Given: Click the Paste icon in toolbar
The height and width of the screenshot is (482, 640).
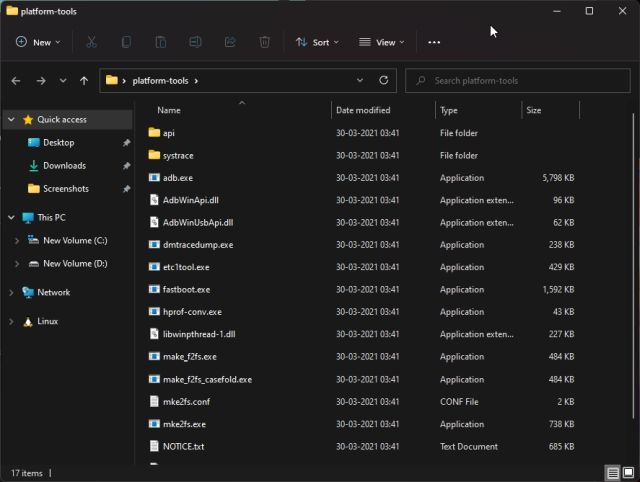Looking at the screenshot, I should point(160,42).
